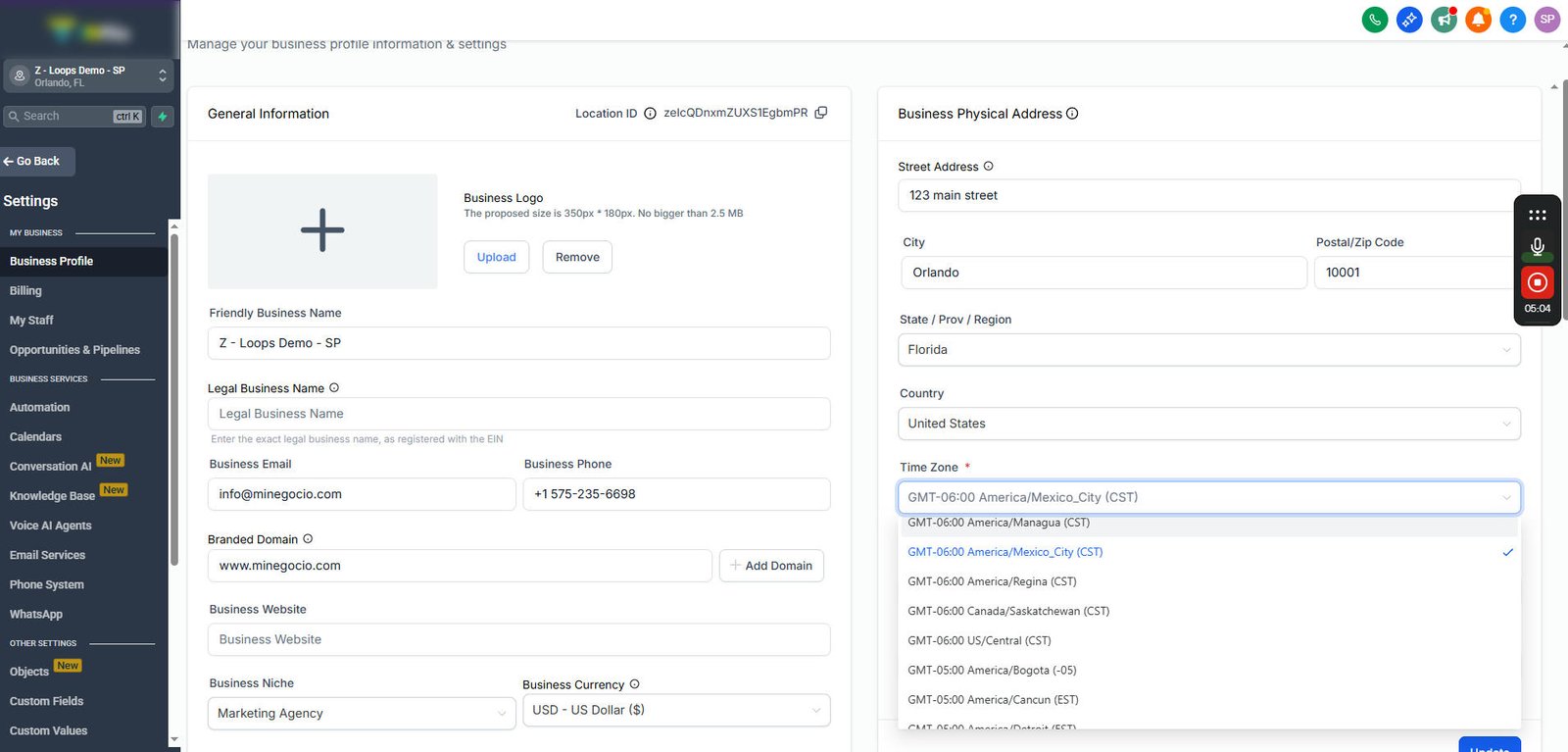Choose GMT-06:00 Canada/Saskatchewan (CST)
This screenshot has width=1568, height=752.
[1209, 611]
